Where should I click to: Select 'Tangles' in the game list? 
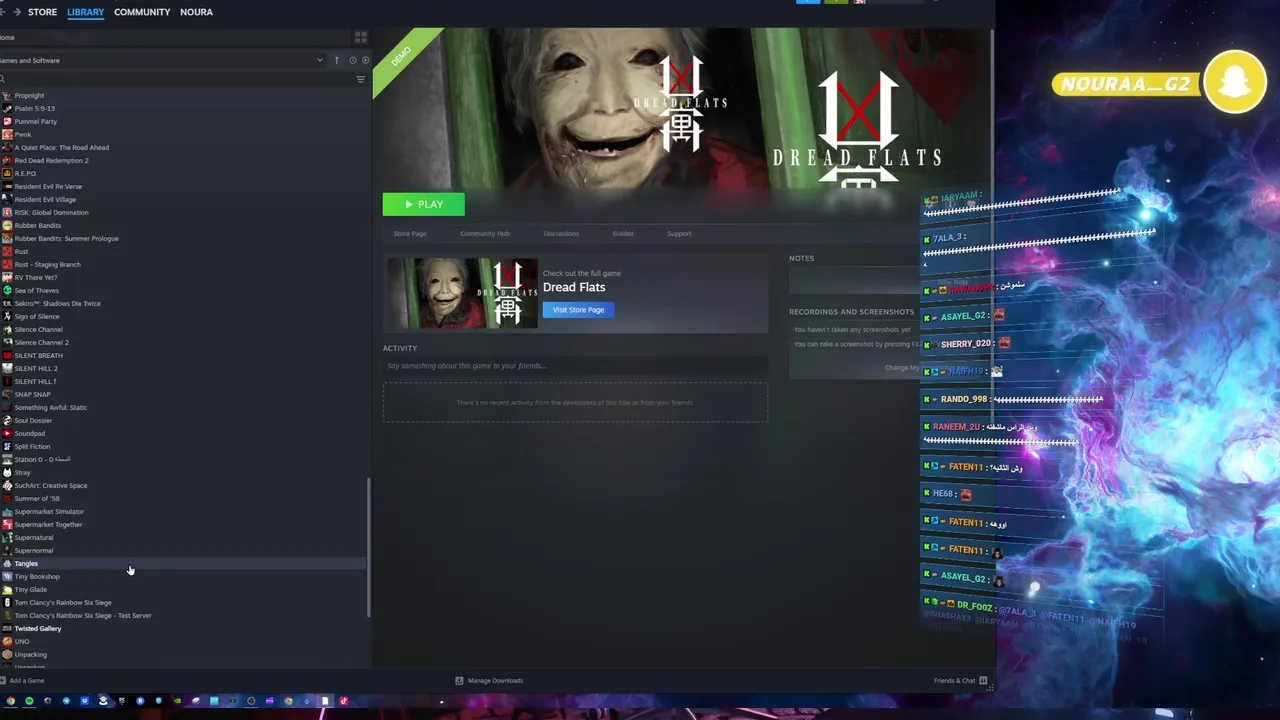point(26,563)
